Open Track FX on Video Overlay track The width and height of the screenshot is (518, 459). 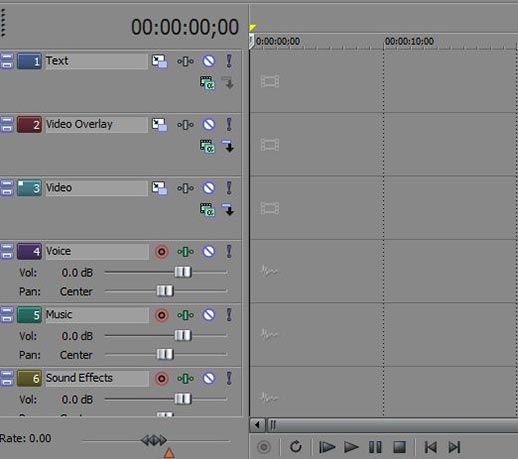click(x=185, y=125)
